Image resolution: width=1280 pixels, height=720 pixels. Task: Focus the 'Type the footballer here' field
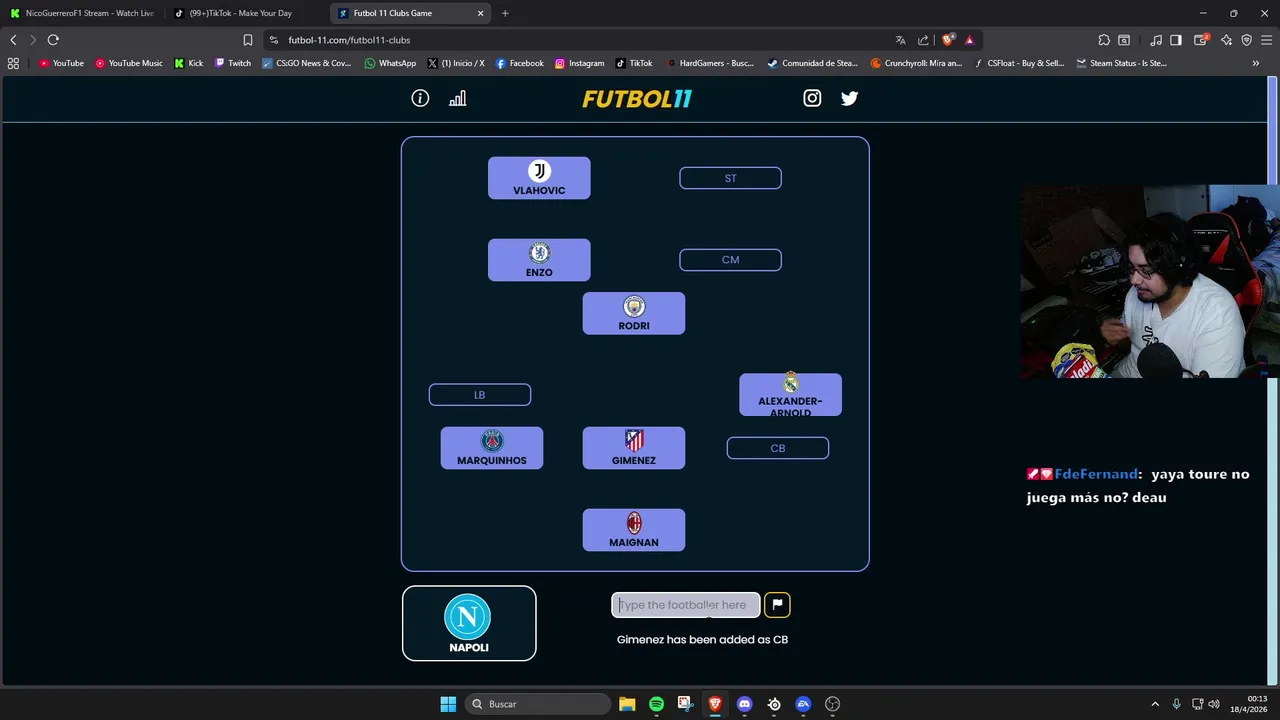point(686,605)
